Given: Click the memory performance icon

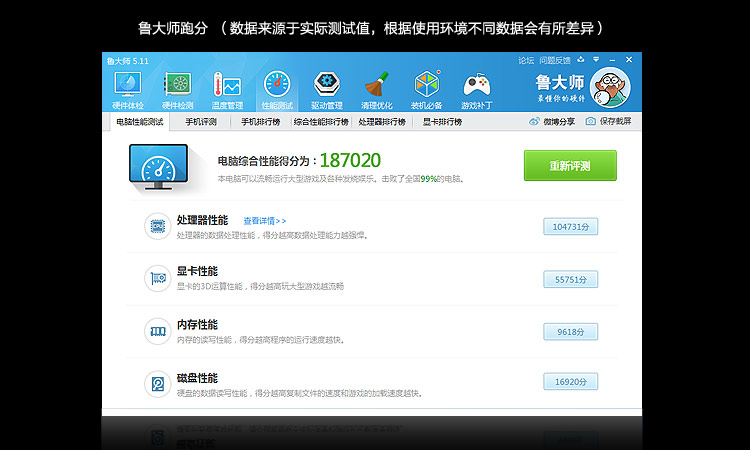Looking at the screenshot, I should (157, 331).
